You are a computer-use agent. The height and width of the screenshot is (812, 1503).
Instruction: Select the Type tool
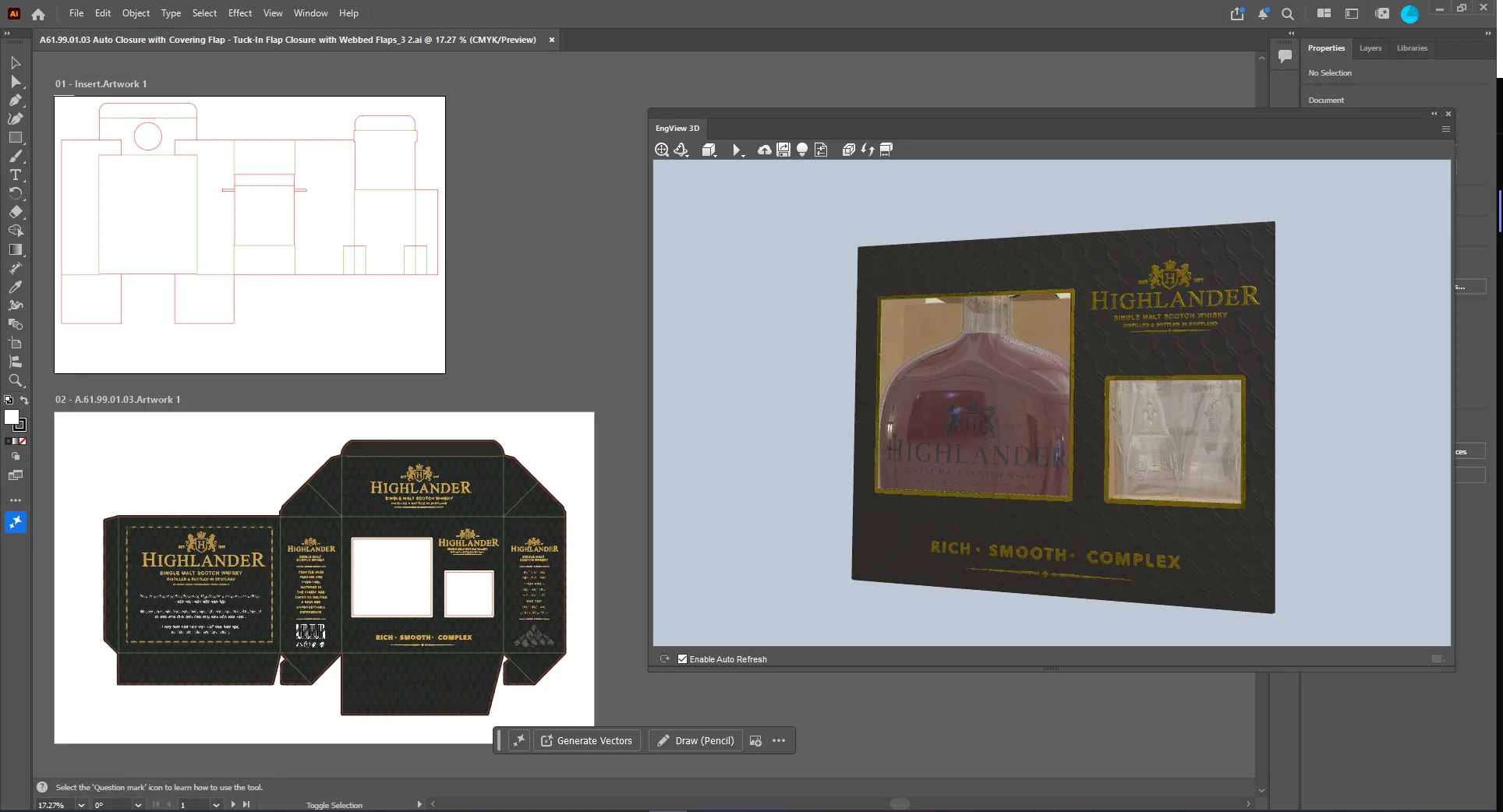coord(16,175)
